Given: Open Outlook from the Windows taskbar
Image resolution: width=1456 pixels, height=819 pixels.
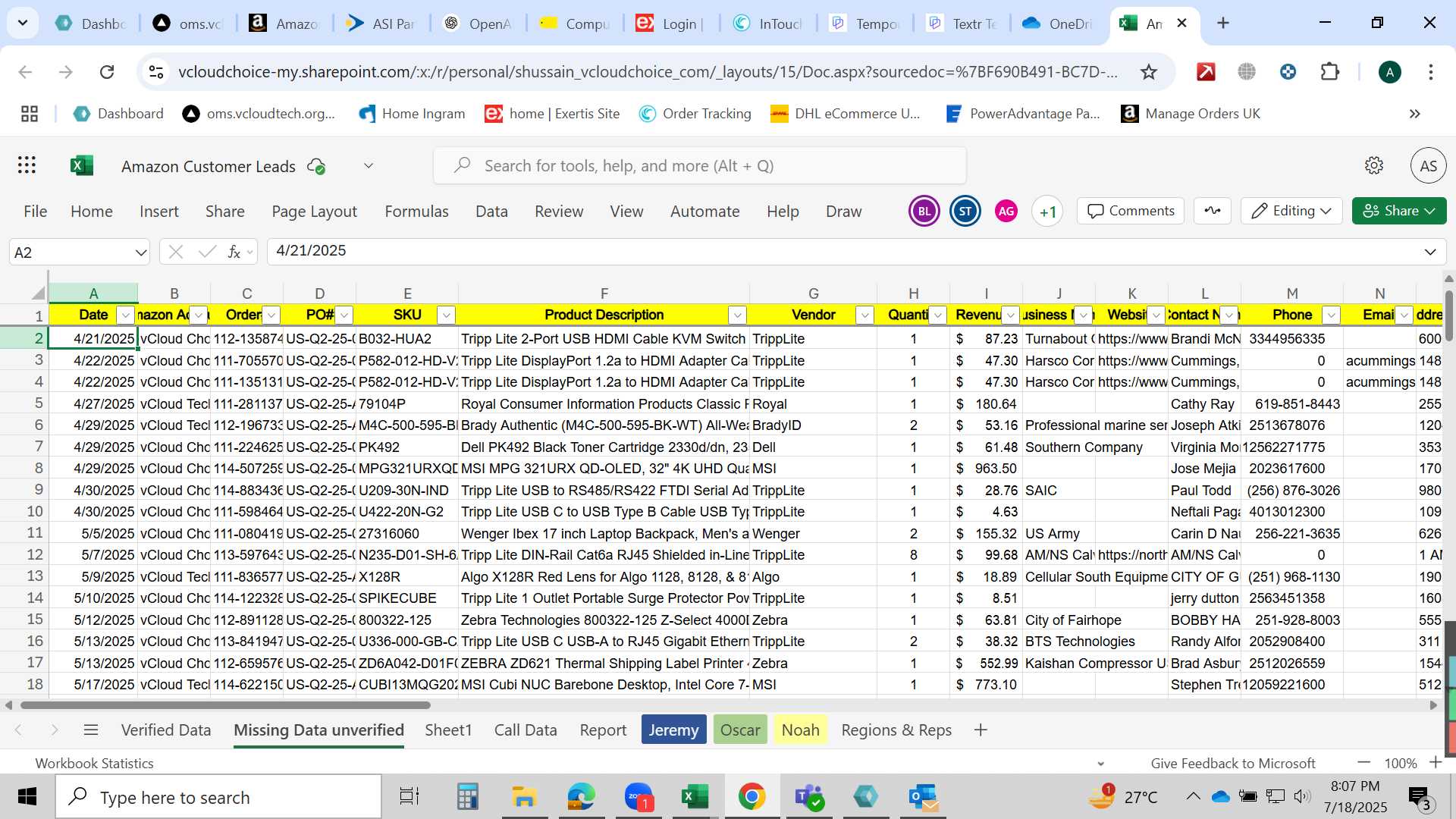Looking at the screenshot, I should click(924, 797).
